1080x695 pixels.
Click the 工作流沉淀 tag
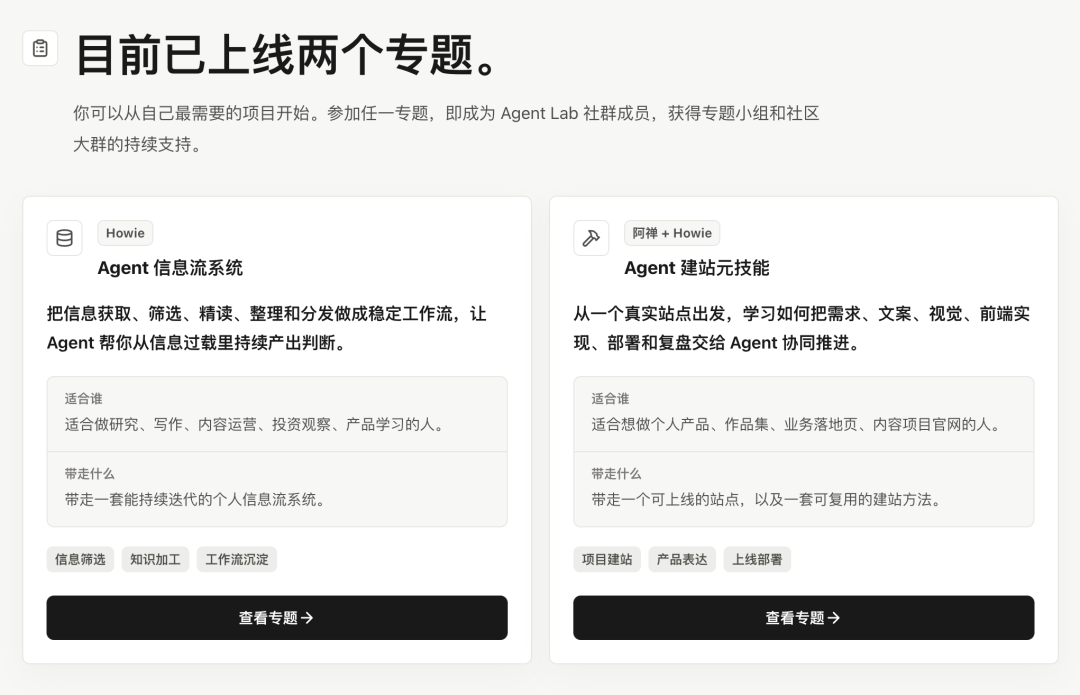(237, 559)
